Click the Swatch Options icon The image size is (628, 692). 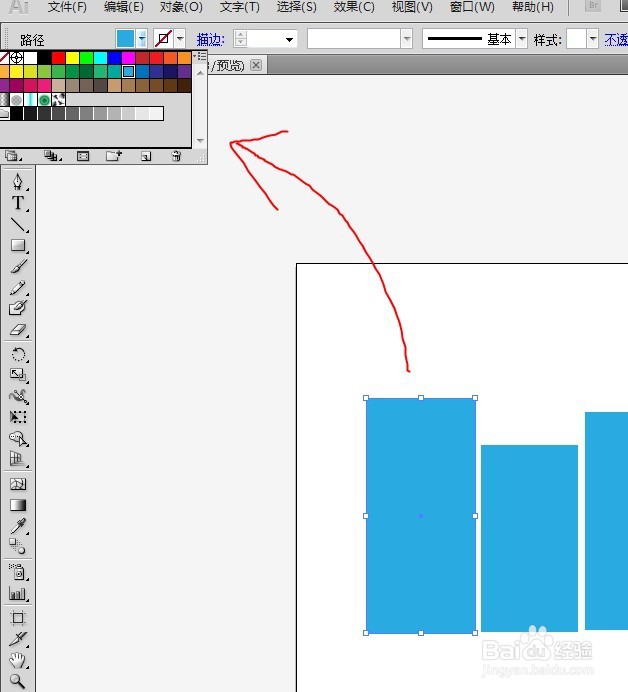(83, 156)
